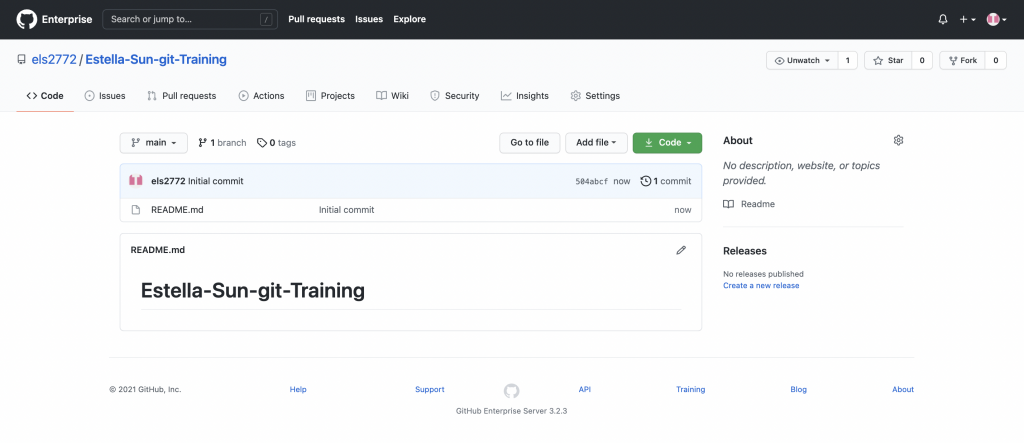Open the footer Blog link

tap(798, 389)
